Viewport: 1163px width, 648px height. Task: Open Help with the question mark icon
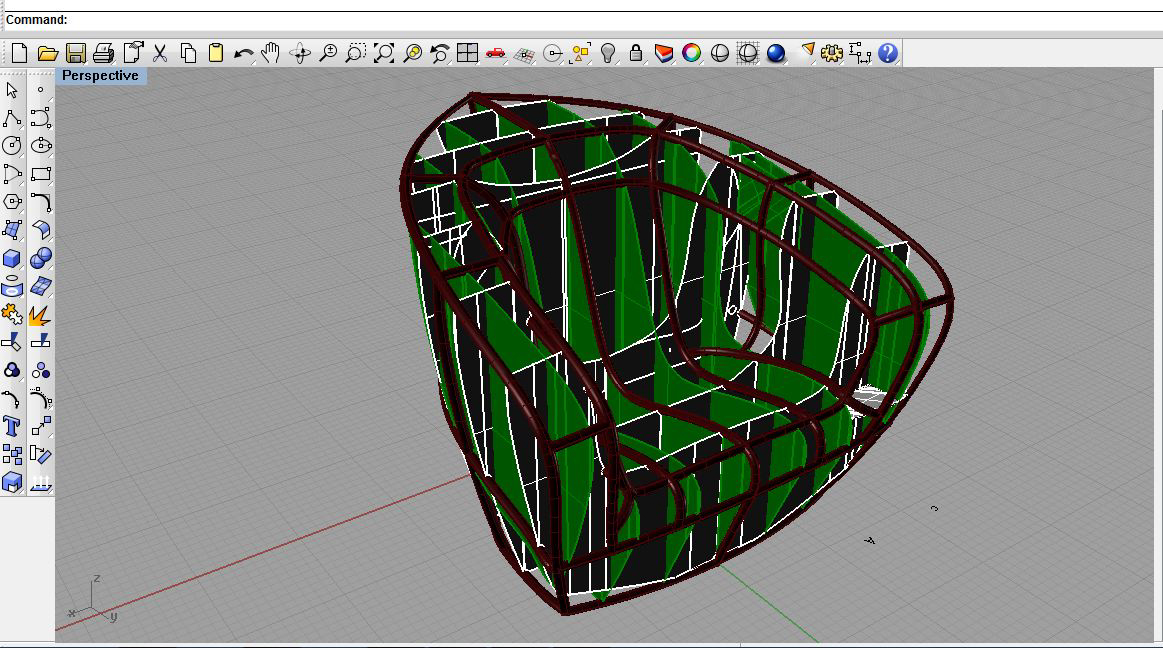(x=888, y=53)
